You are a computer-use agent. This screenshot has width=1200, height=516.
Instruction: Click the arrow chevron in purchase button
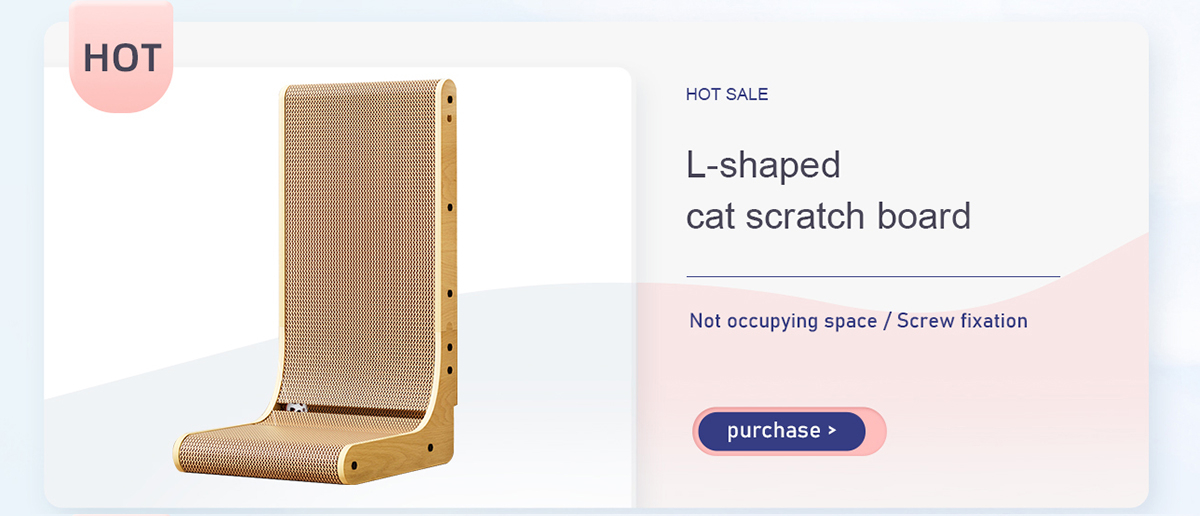point(832,431)
